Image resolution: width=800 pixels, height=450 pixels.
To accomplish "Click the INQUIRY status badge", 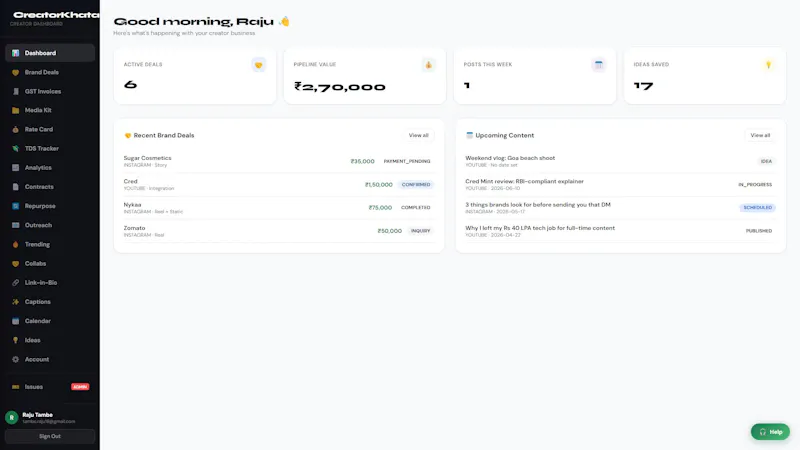I will (x=420, y=231).
